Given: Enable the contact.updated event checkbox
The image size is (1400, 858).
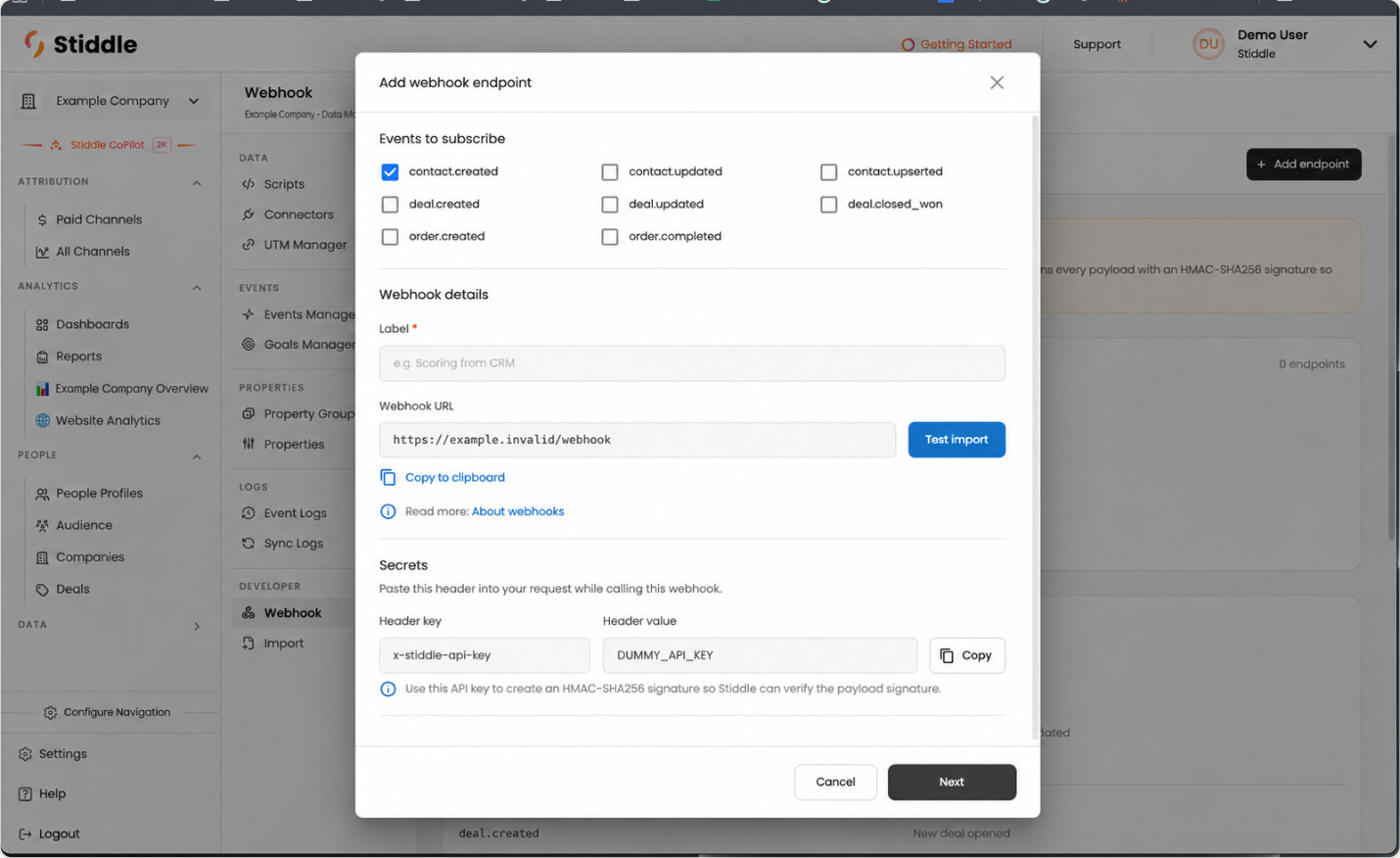Looking at the screenshot, I should [x=610, y=172].
